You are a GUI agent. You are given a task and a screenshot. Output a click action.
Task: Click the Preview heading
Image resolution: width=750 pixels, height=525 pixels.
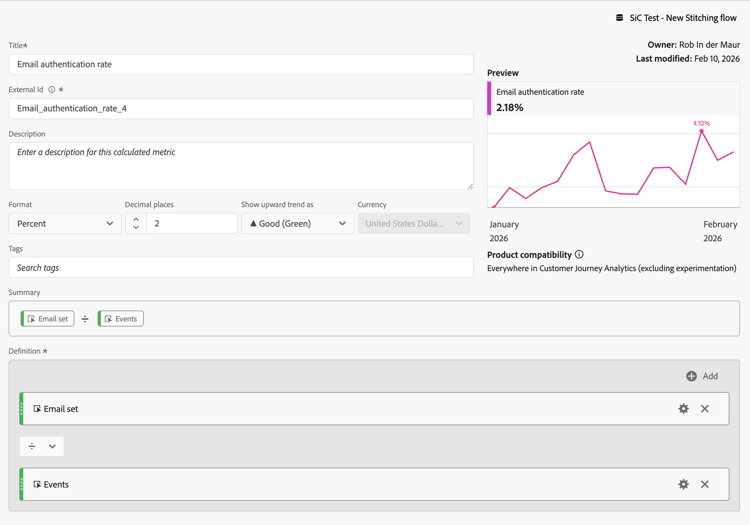503,73
